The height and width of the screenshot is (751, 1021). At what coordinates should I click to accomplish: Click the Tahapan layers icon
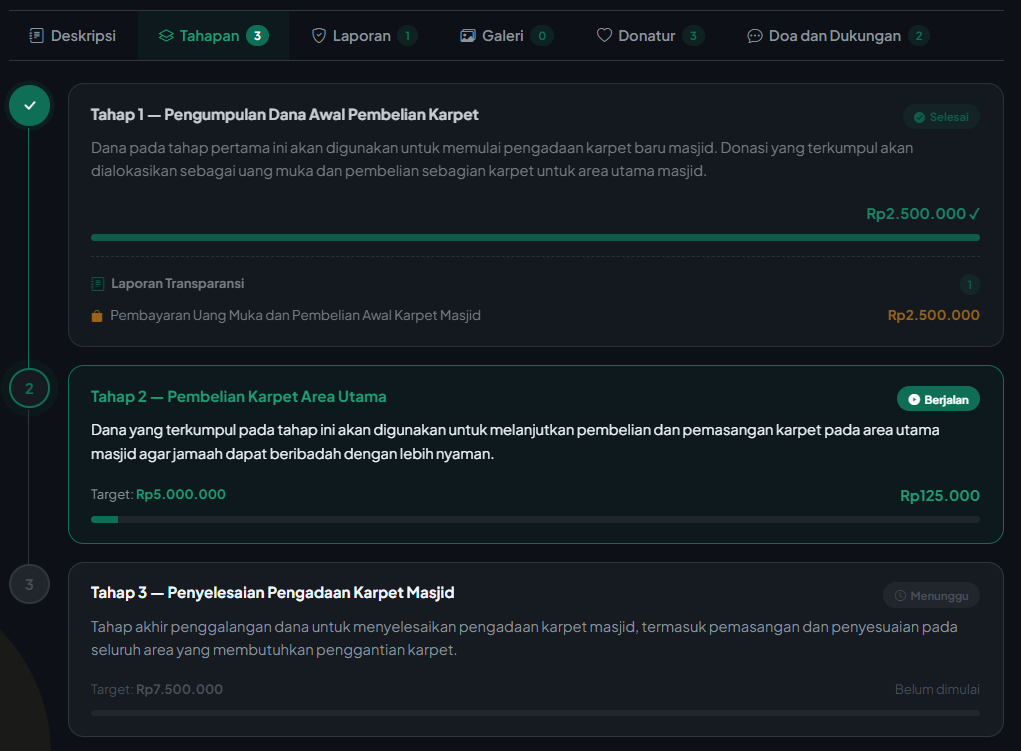pos(166,36)
